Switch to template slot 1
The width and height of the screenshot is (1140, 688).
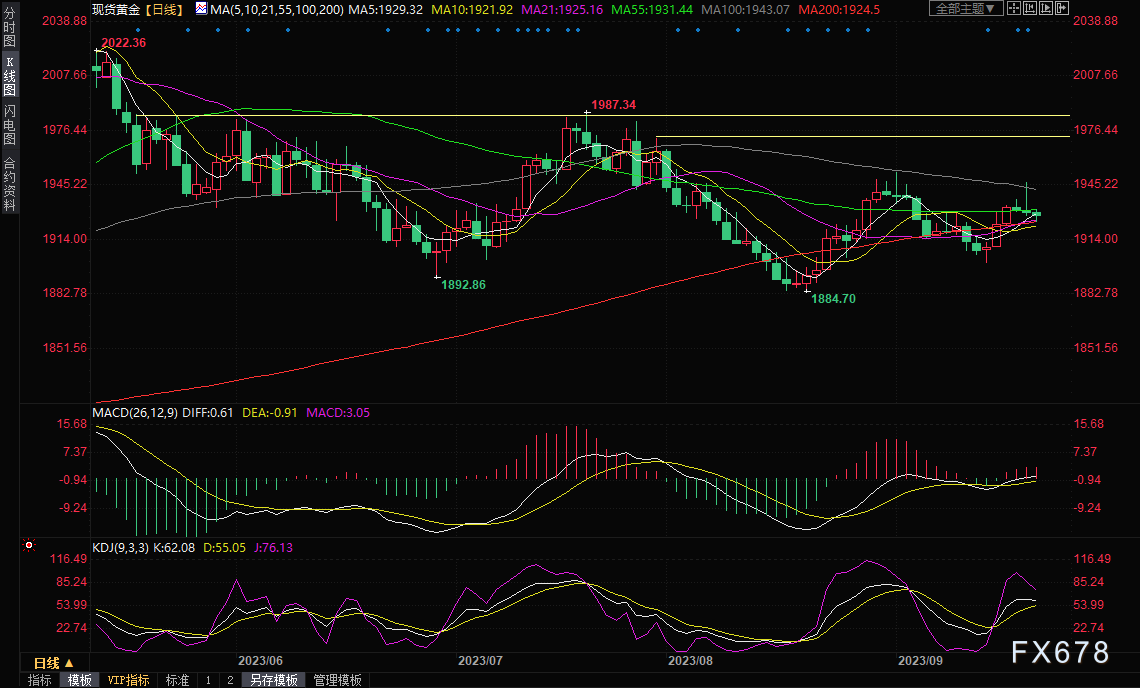click(x=208, y=680)
